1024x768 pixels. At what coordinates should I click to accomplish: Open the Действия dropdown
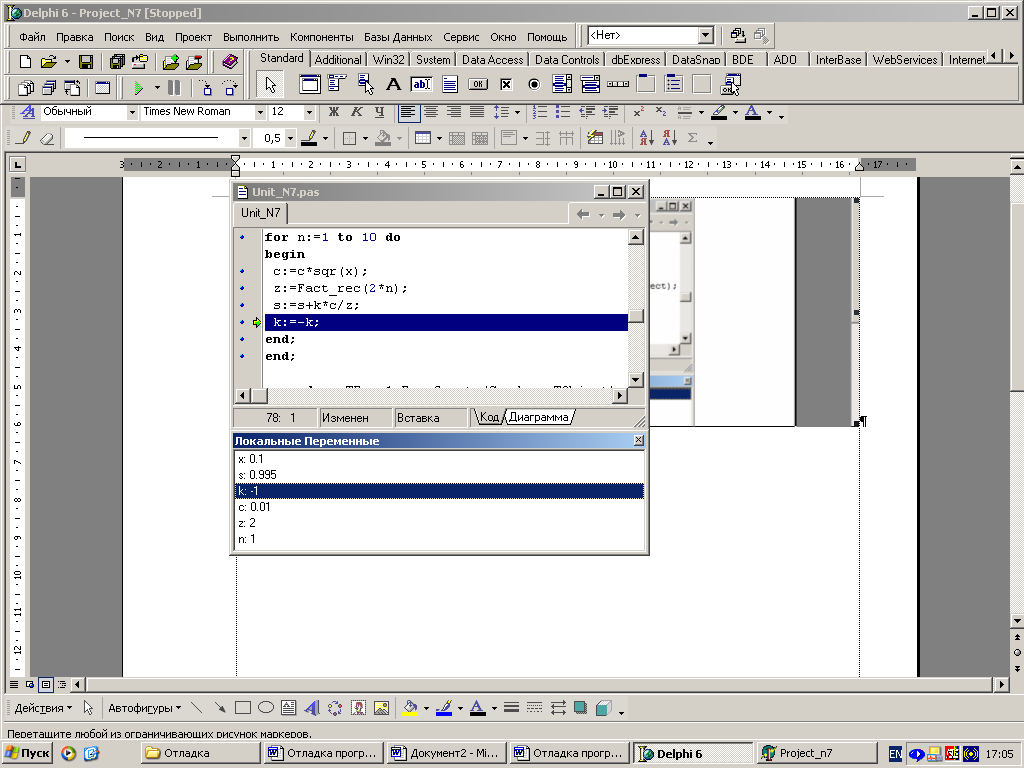pos(43,708)
